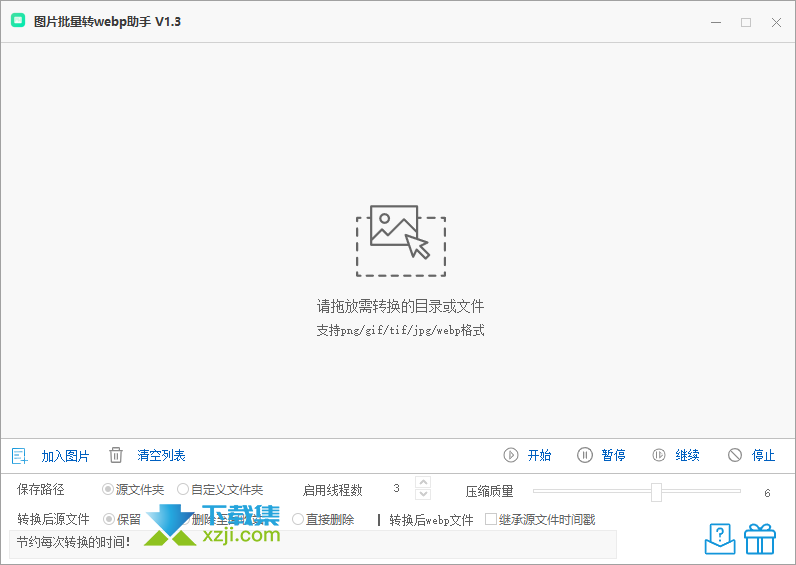The height and width of the screenshot is (565, 796).
Task: Click the trash can icon
Action: [x=116, y=455]
